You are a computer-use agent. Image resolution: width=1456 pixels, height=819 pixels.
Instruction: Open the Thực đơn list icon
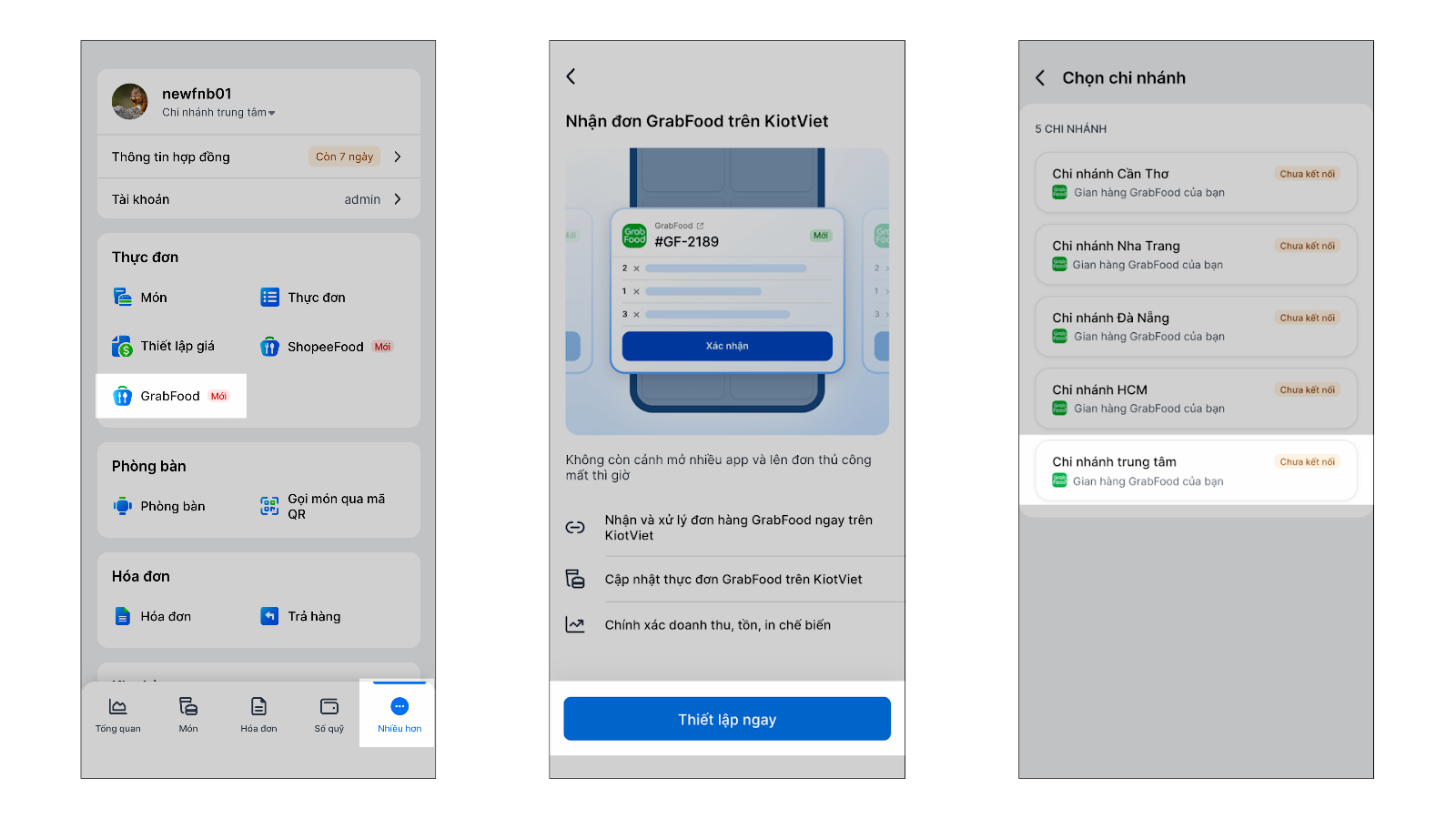point(269,298)
